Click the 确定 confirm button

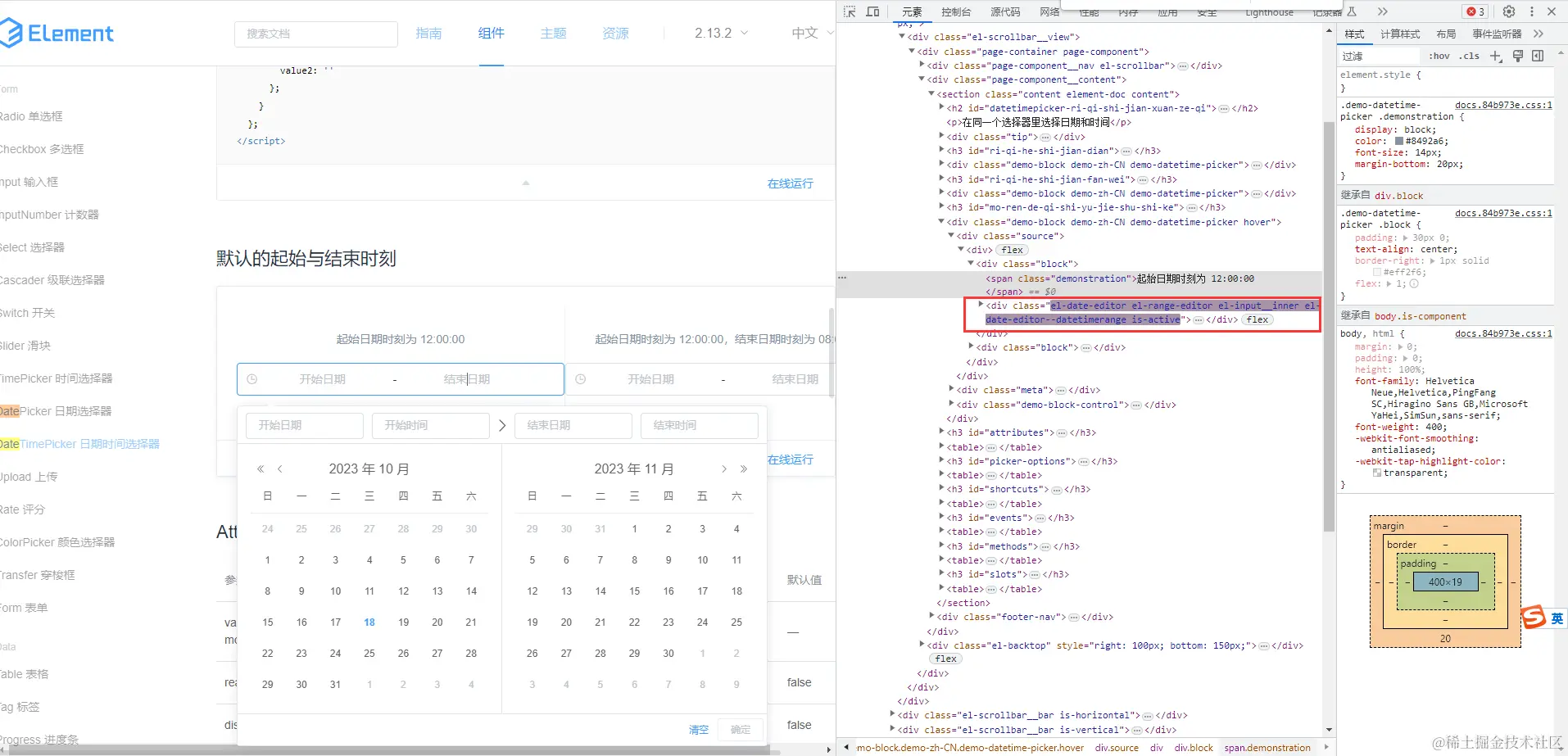click(x=741, y=730)
